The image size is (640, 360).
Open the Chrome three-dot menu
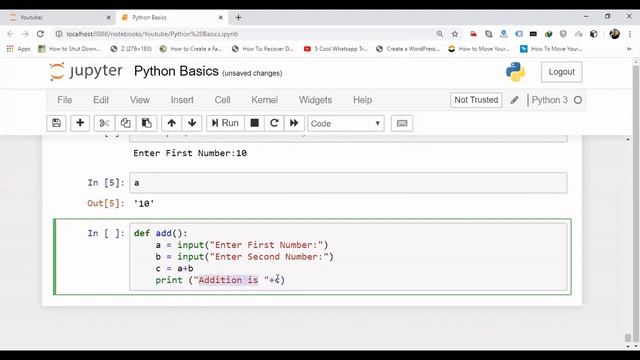pos(630,34)
